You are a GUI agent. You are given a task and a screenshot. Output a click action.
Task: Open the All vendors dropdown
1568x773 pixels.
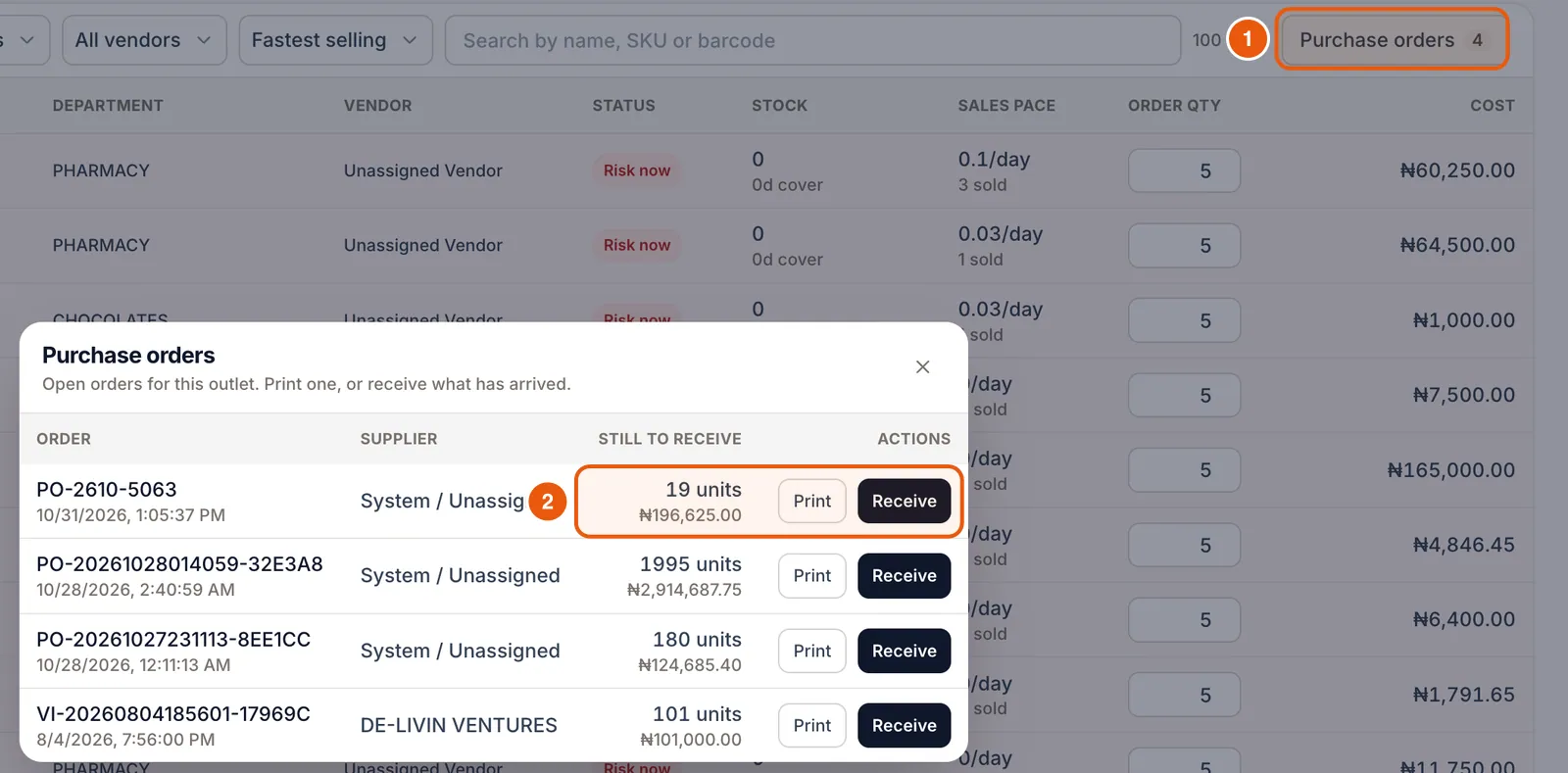pos(144,40)
